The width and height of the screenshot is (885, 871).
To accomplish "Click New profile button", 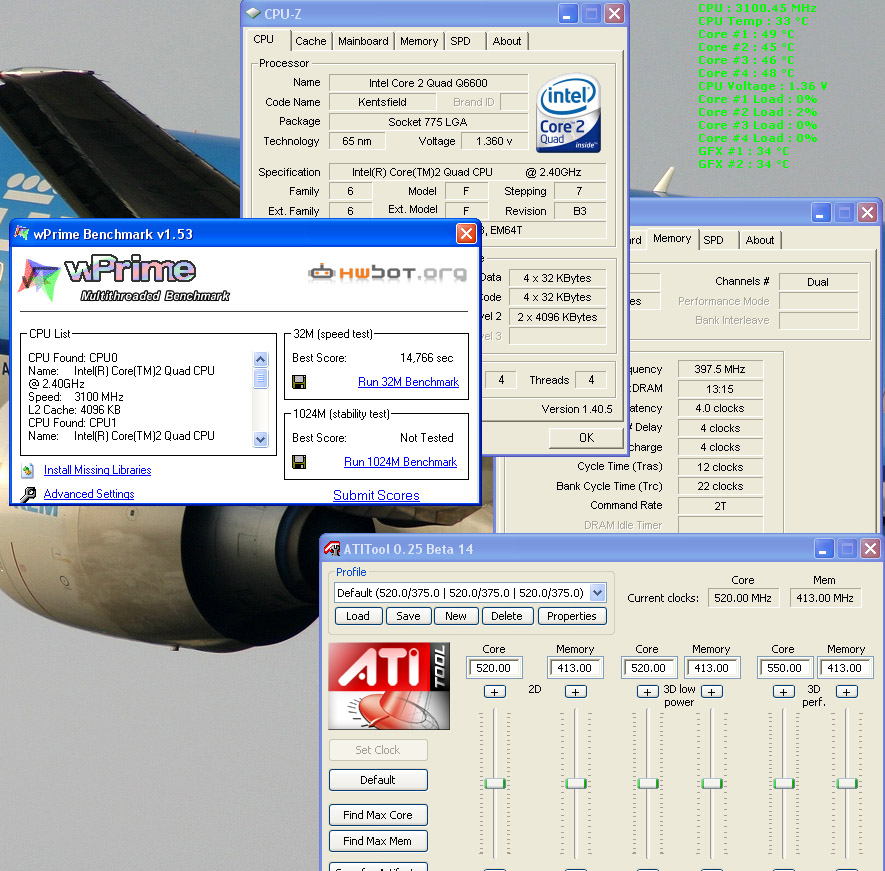I will click(x=455, y=616).
